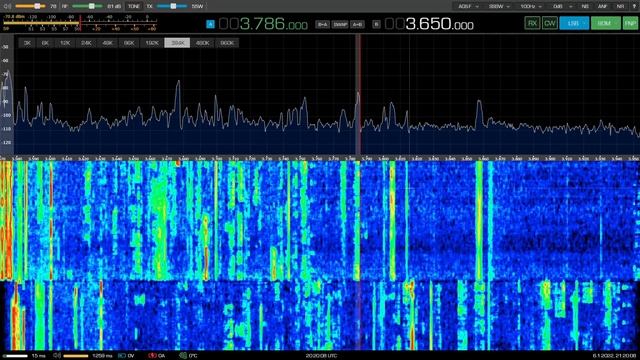Viewport: 640px width, 360px height.
Task: Select 6K bandwidth span
Action: point(45,43)
